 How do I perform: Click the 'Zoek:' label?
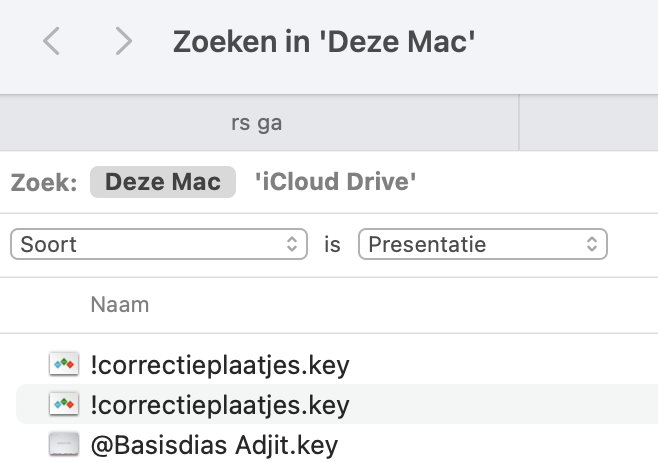tap(44, 183)
